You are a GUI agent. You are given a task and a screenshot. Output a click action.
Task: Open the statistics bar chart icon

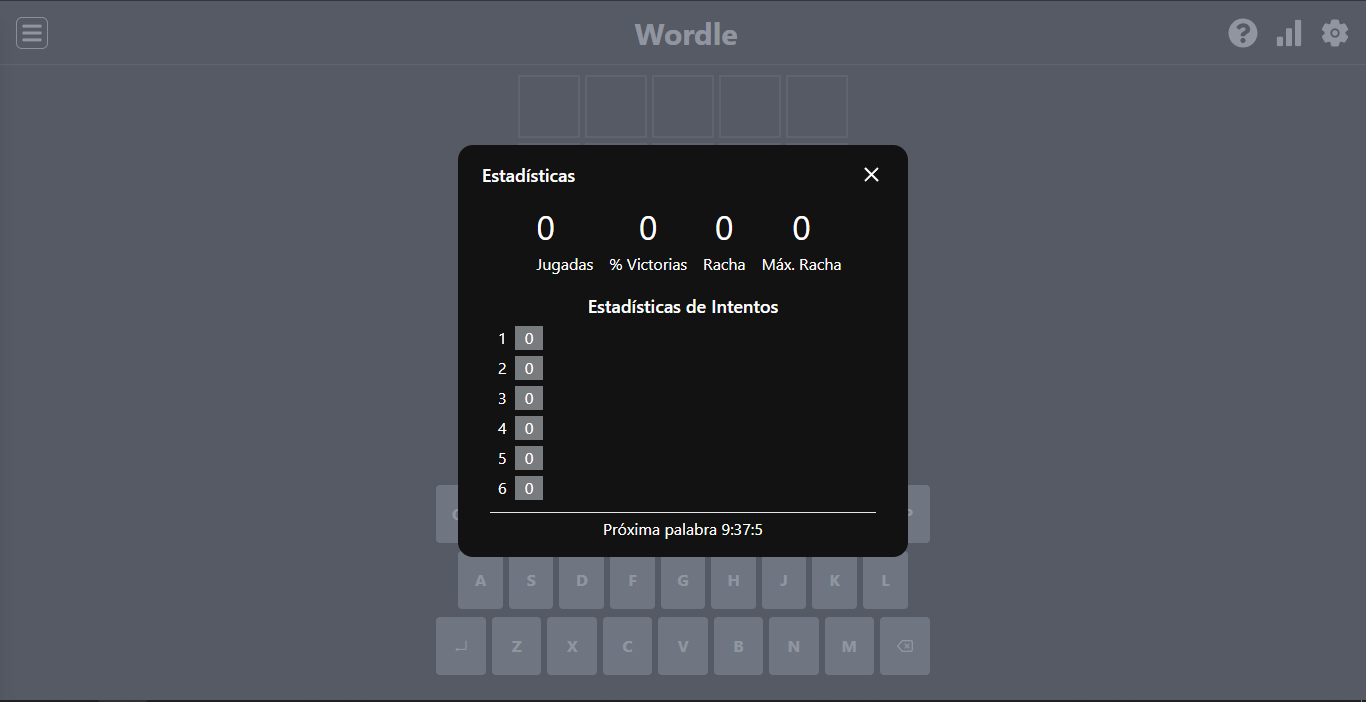[1289, 33]
